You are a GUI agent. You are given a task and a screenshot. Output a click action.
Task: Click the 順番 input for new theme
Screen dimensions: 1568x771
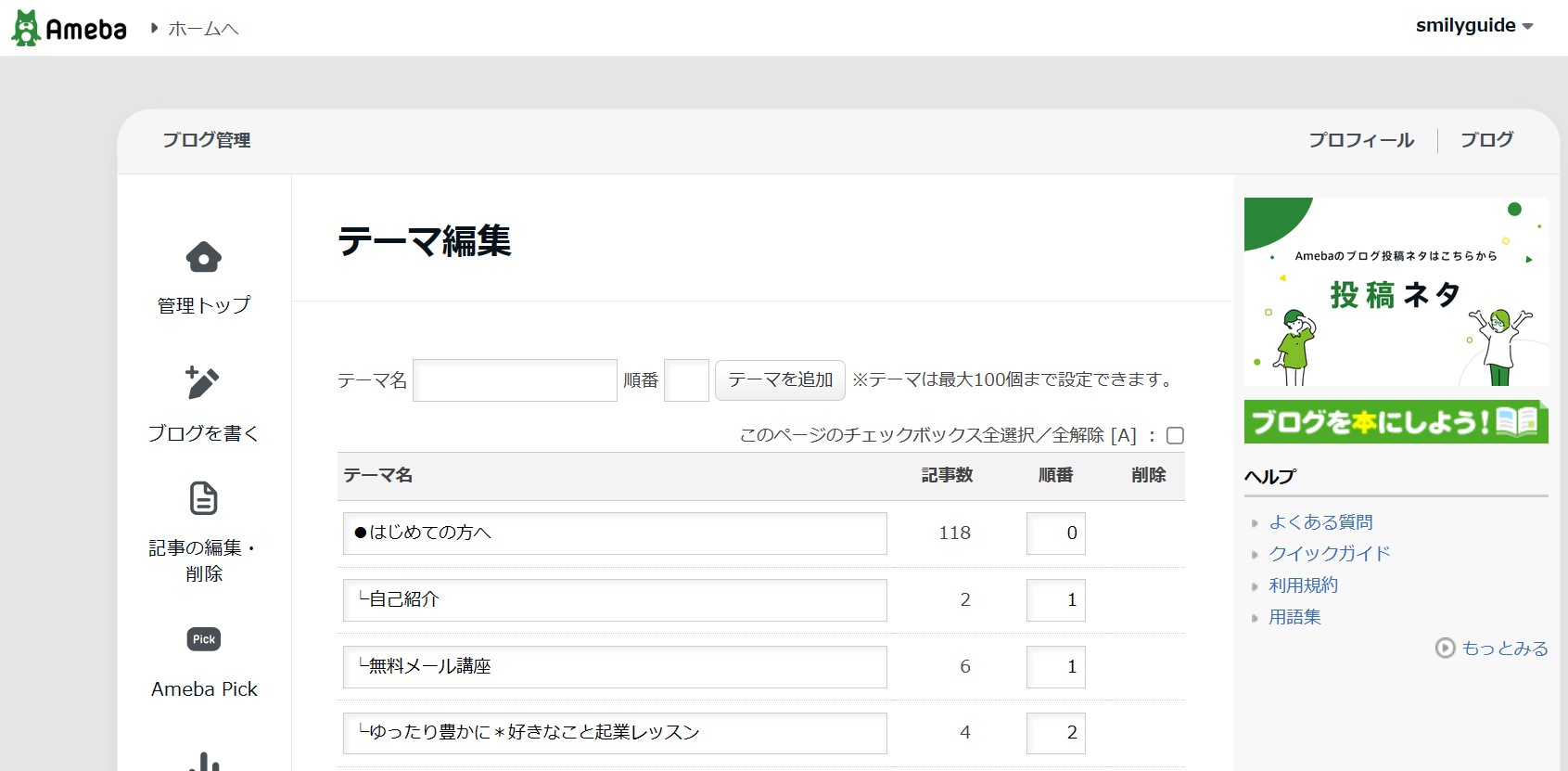pyautogui.click(x=687, y=380)
